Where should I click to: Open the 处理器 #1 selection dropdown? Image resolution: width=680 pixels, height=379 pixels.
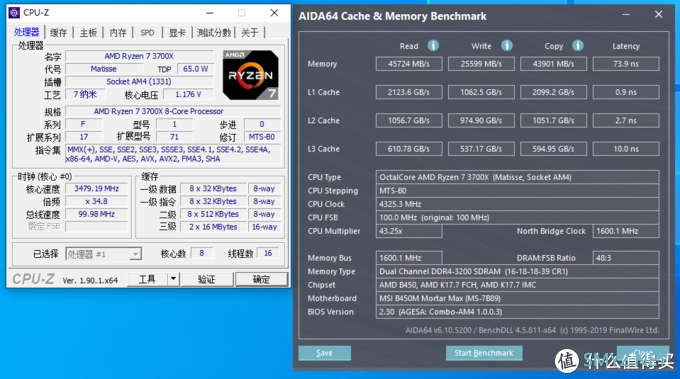tap(103, 254)
